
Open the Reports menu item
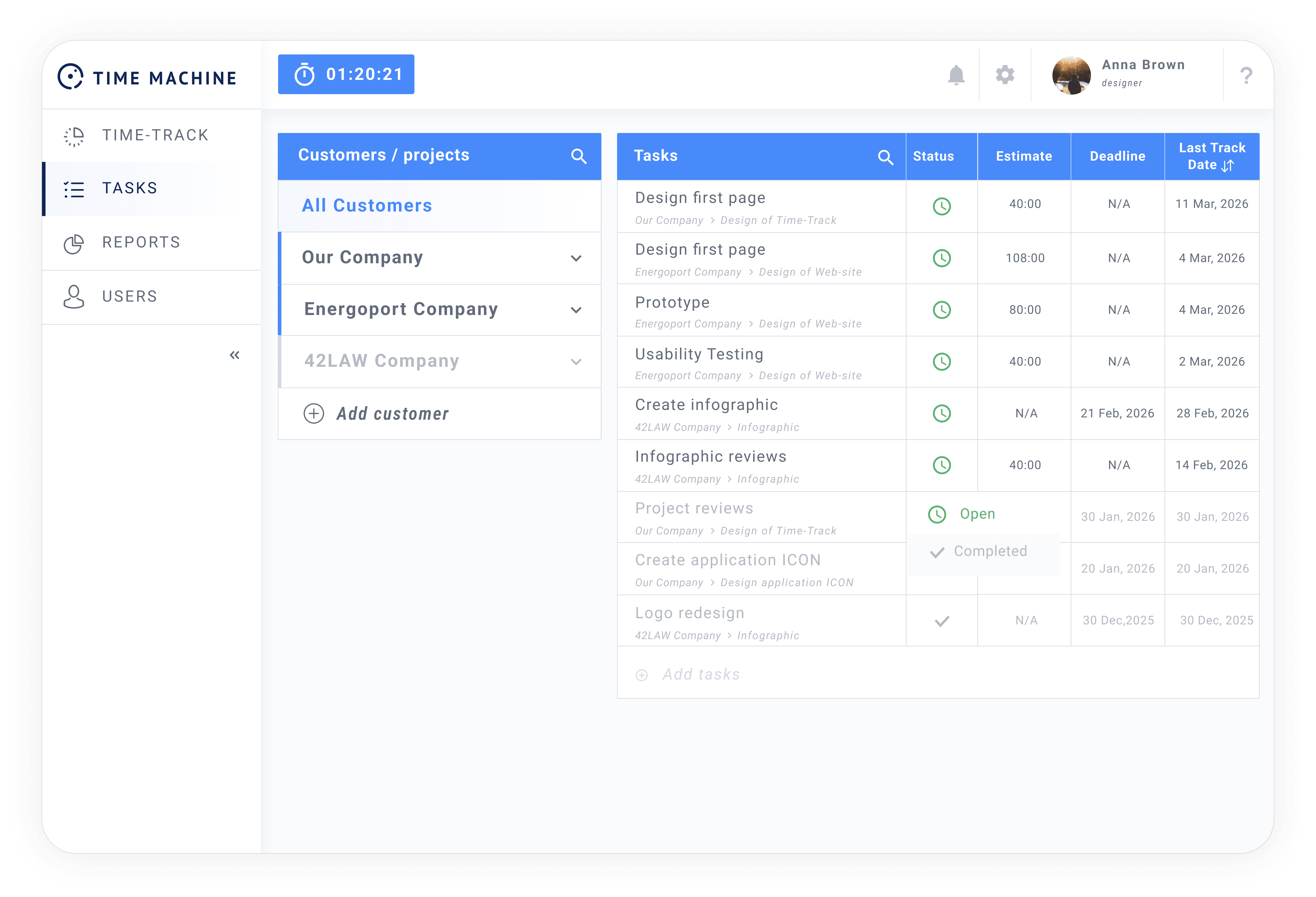140,243
